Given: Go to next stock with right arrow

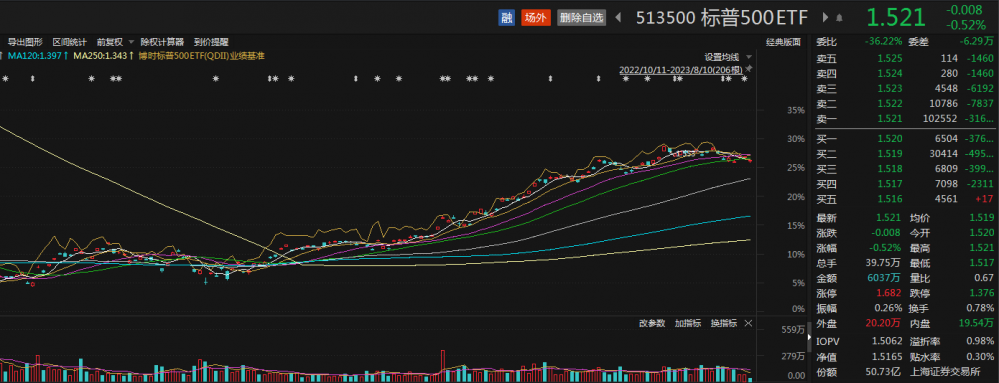Looking at the screenshot, I should [826, 18].
